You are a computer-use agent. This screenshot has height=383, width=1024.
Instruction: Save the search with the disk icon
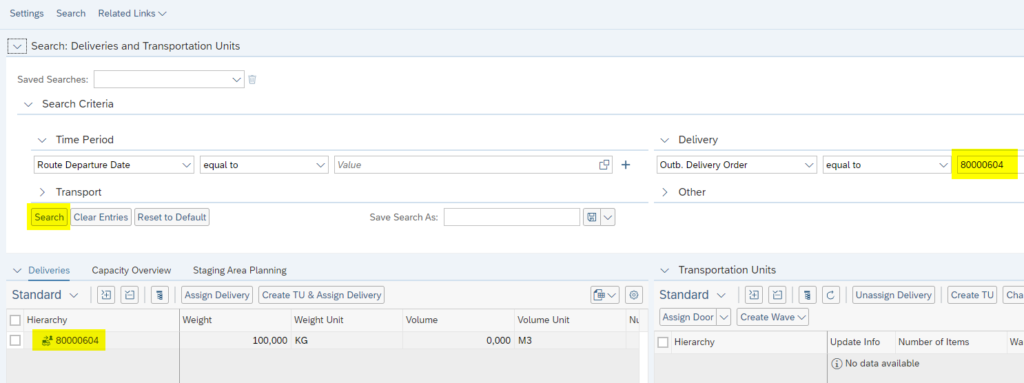coord(592,218)
